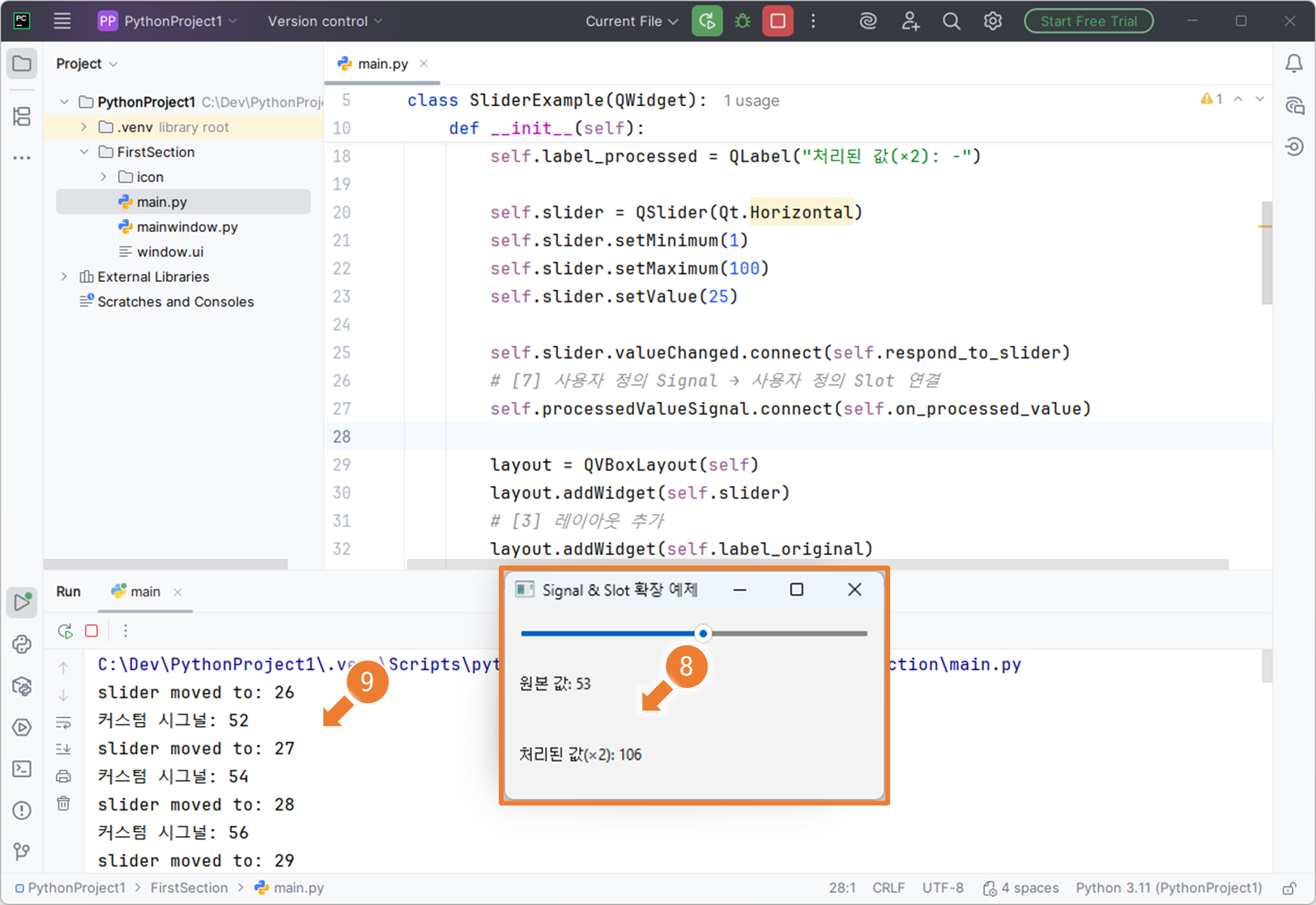
Task: Rerun main from the Run panel toolbar
Action: pos(65,630)
